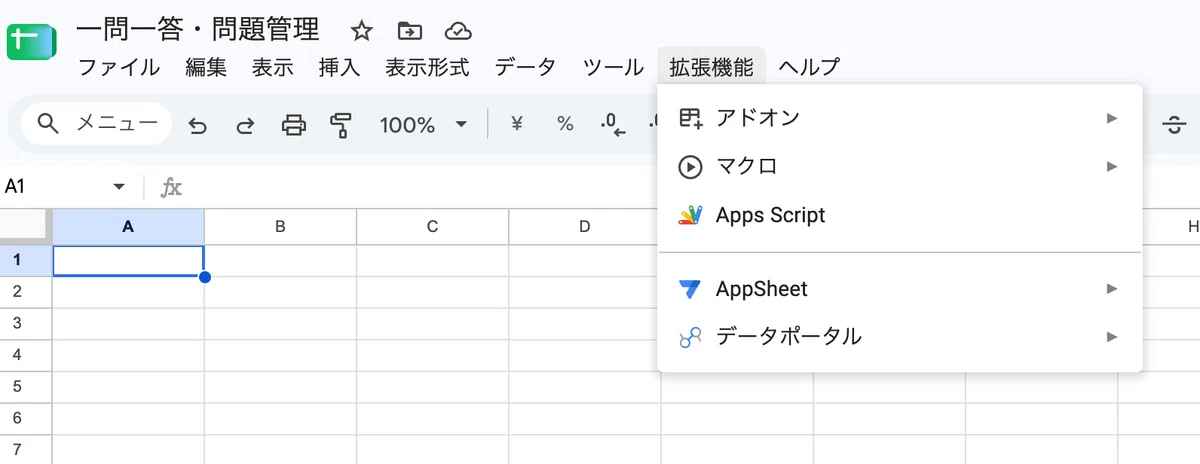Open the Google Sheets home icon
1200x464 pixels.
pos(31,44)
